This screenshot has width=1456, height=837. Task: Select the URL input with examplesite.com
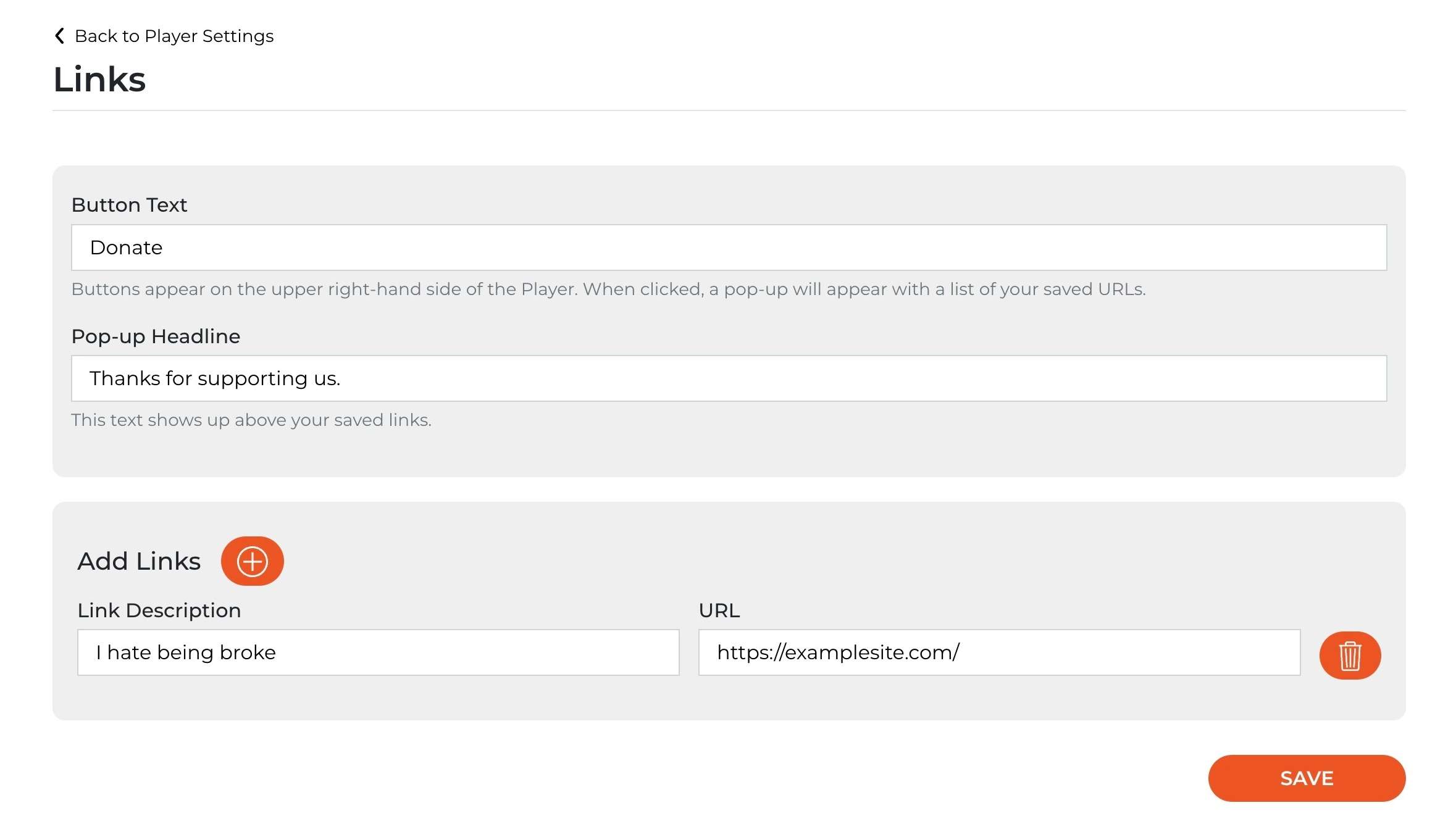(999, 652)
